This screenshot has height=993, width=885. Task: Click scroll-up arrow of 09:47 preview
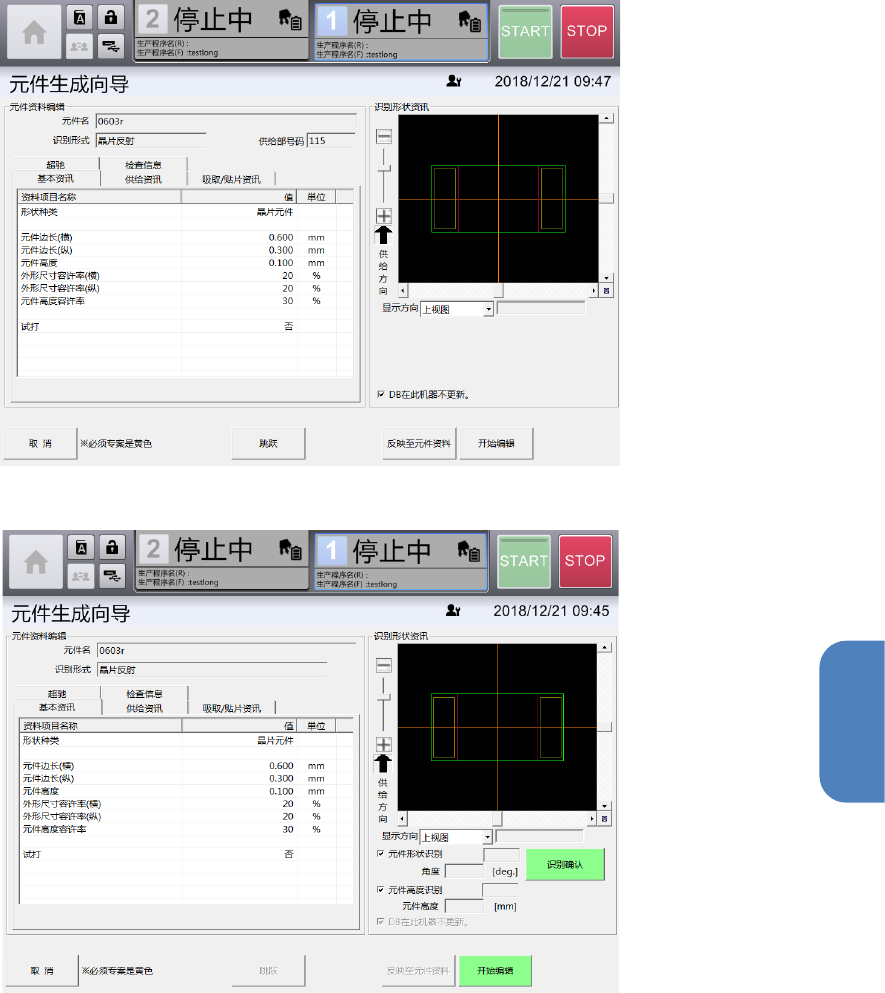coord(607,118)
